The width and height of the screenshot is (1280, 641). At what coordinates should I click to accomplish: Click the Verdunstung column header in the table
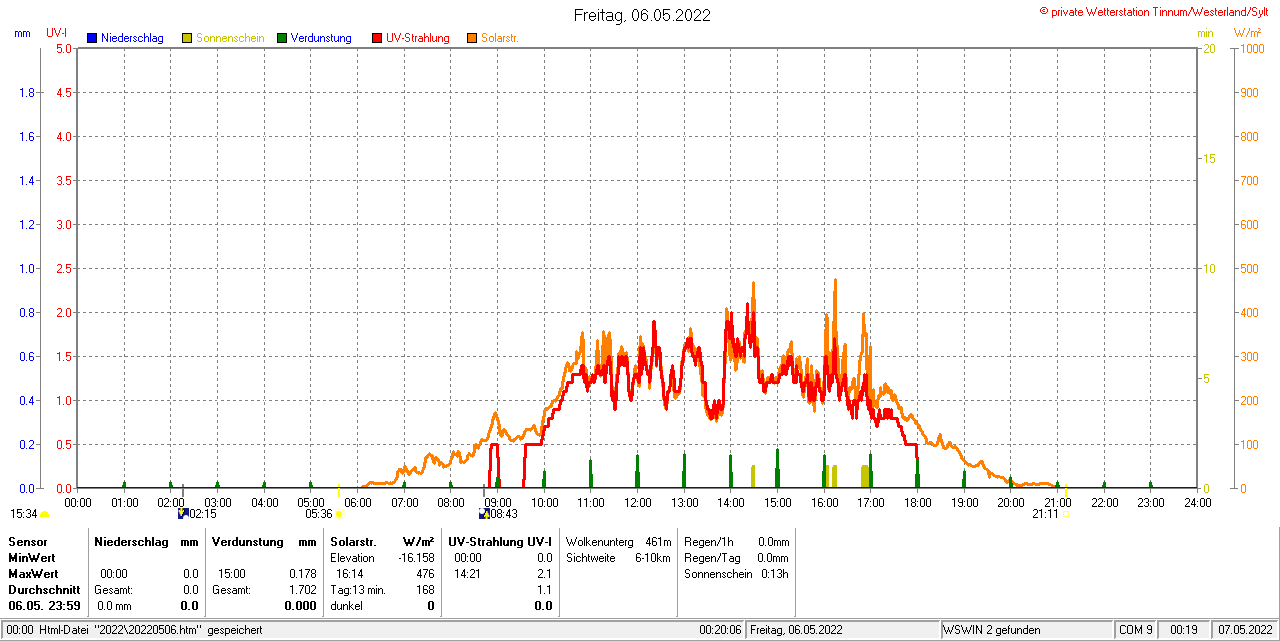click(246, 542)
